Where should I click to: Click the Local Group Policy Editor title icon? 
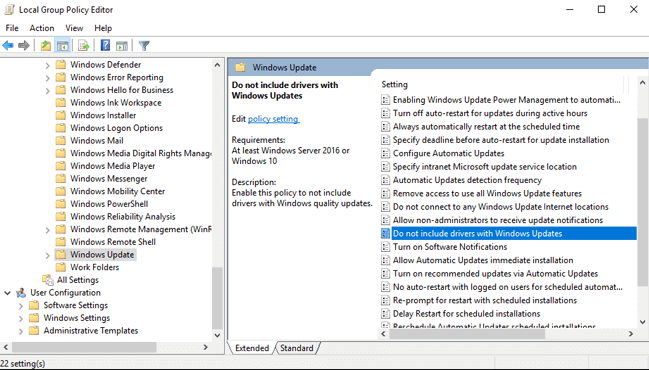tap(9, 9)
